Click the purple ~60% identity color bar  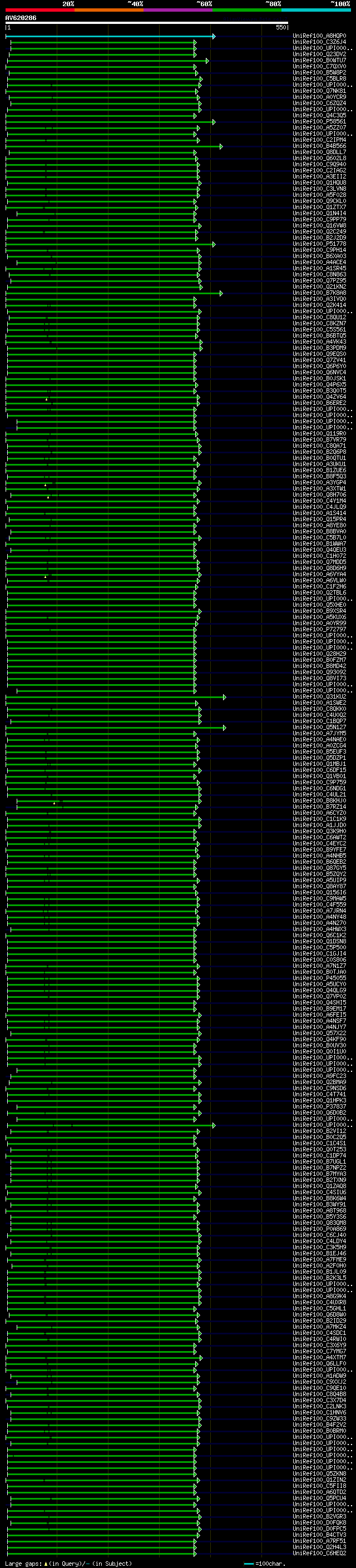point(179,11)
